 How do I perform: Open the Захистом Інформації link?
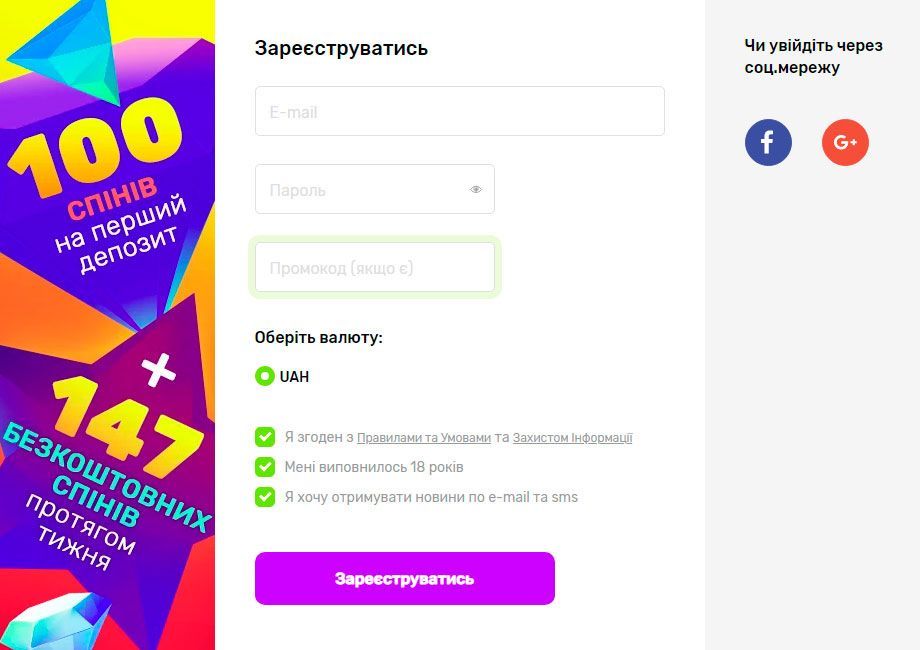(574, 438)
